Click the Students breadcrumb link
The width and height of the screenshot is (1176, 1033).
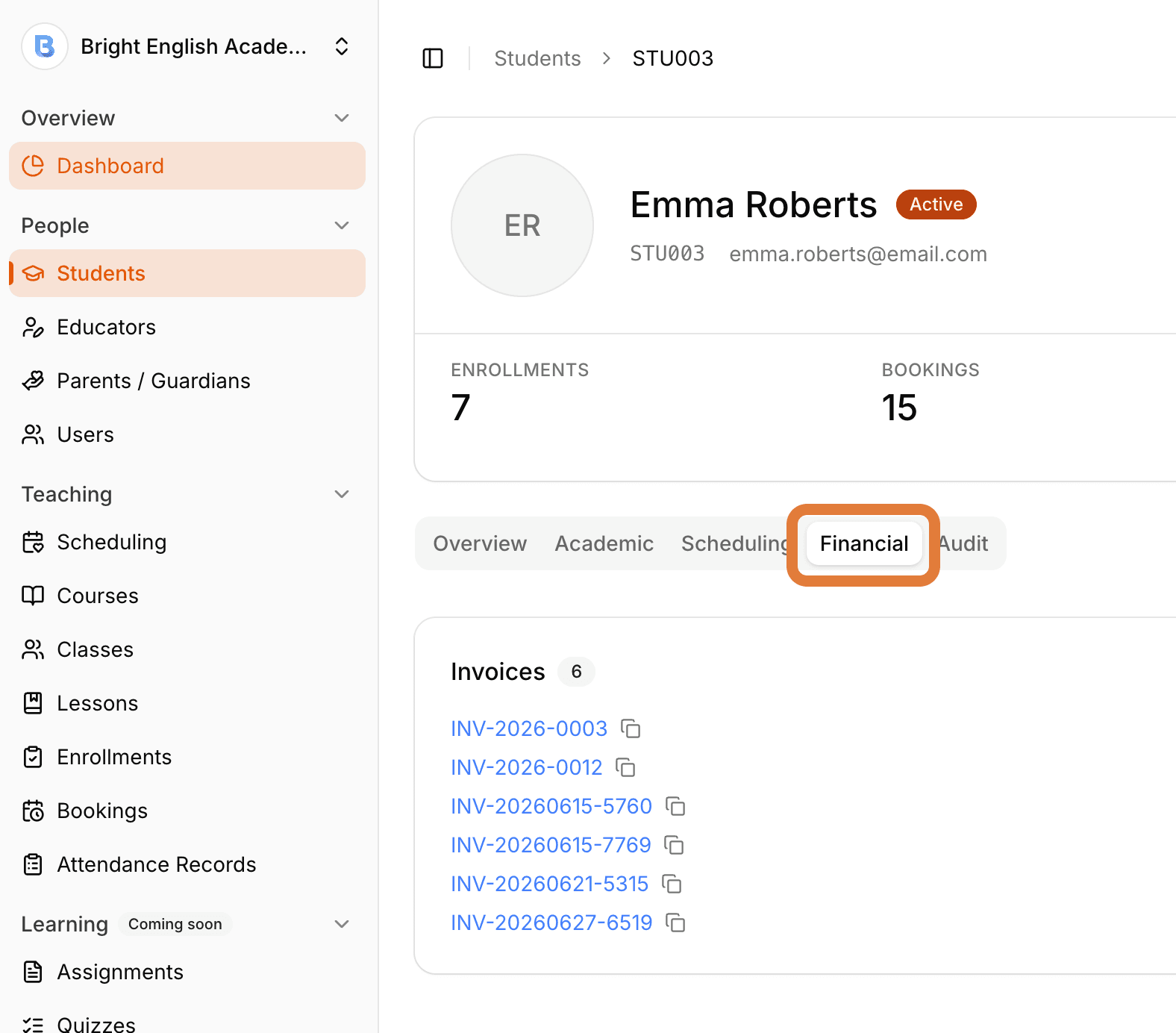537,58
